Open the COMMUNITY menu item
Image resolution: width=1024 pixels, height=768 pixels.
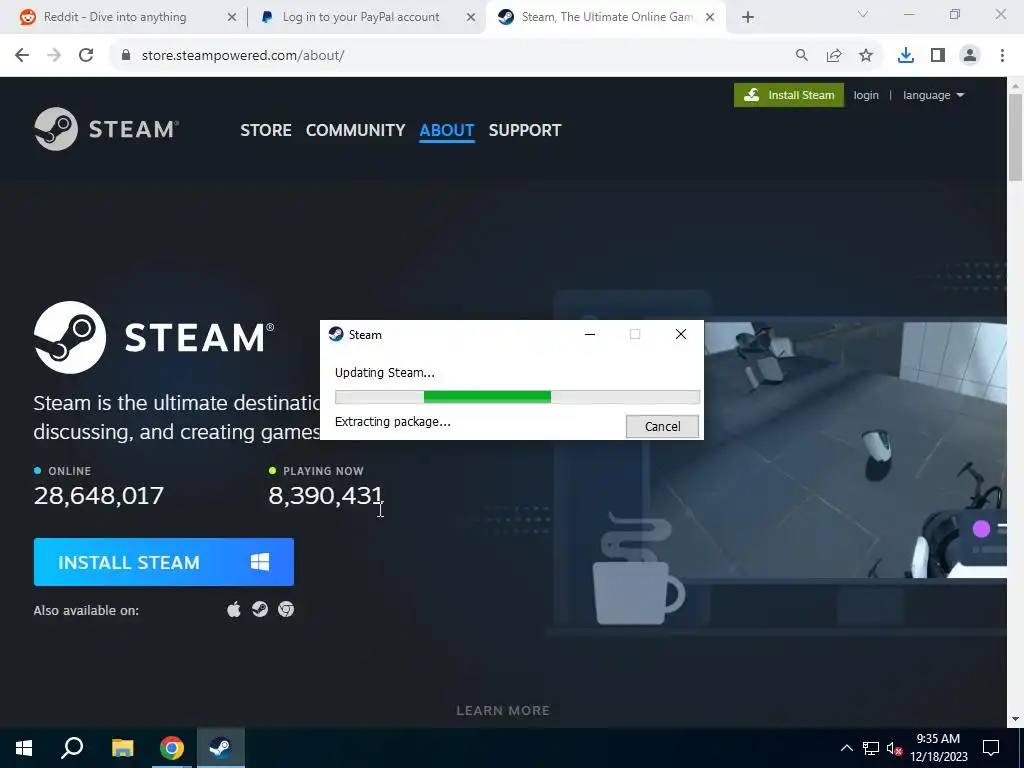355,130
